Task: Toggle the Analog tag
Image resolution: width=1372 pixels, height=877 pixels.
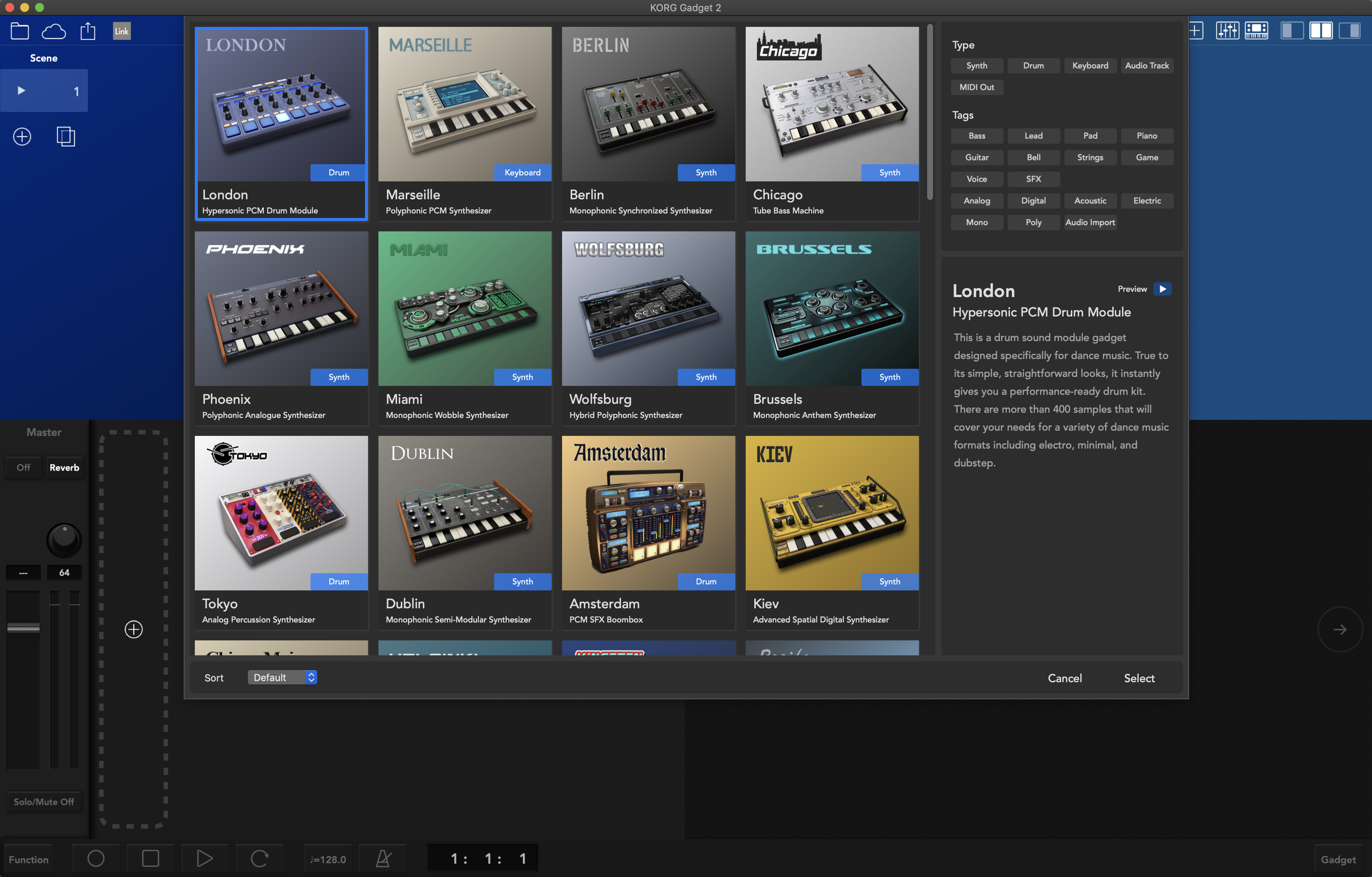Action: point(977,200)
